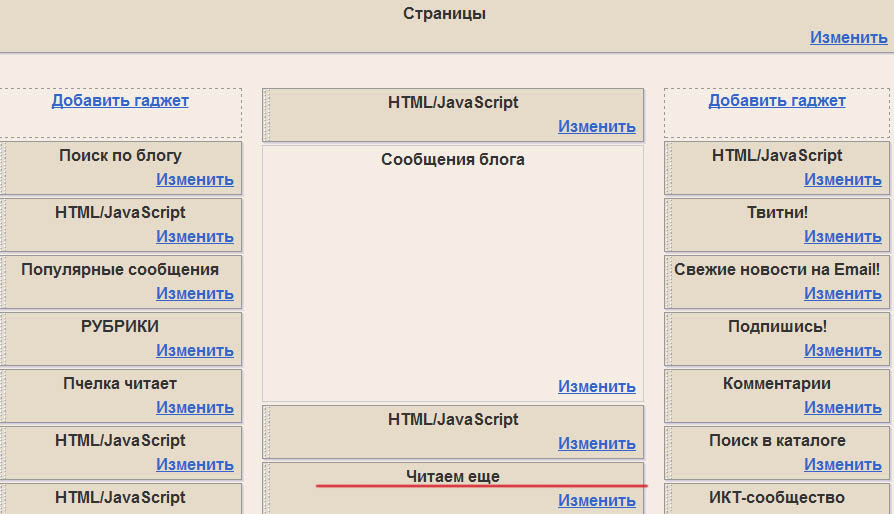Edit the Подпишись! gadget

click(842, 351)
